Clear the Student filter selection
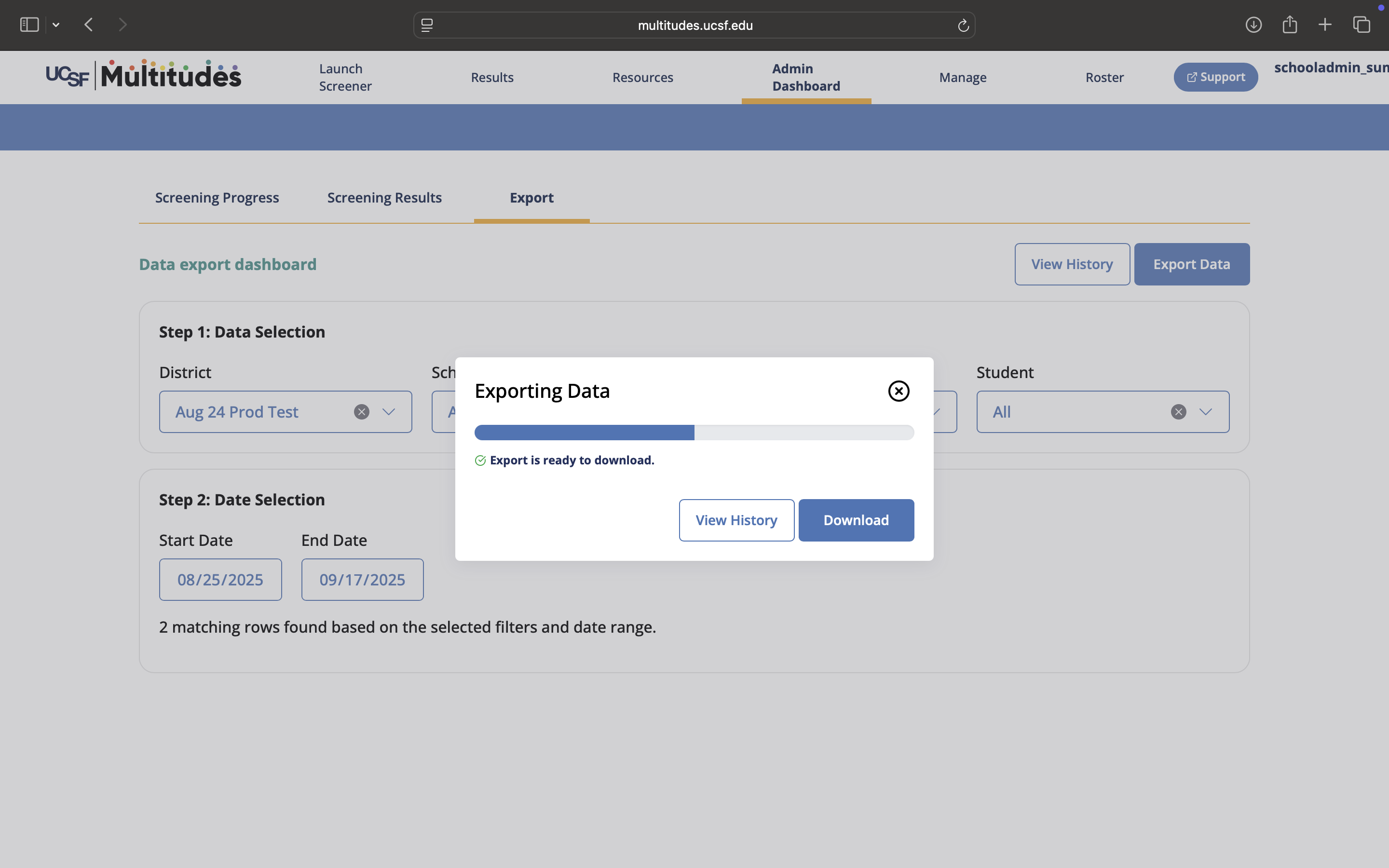This screenshot has width=1389, height=868. (1178, 412)
